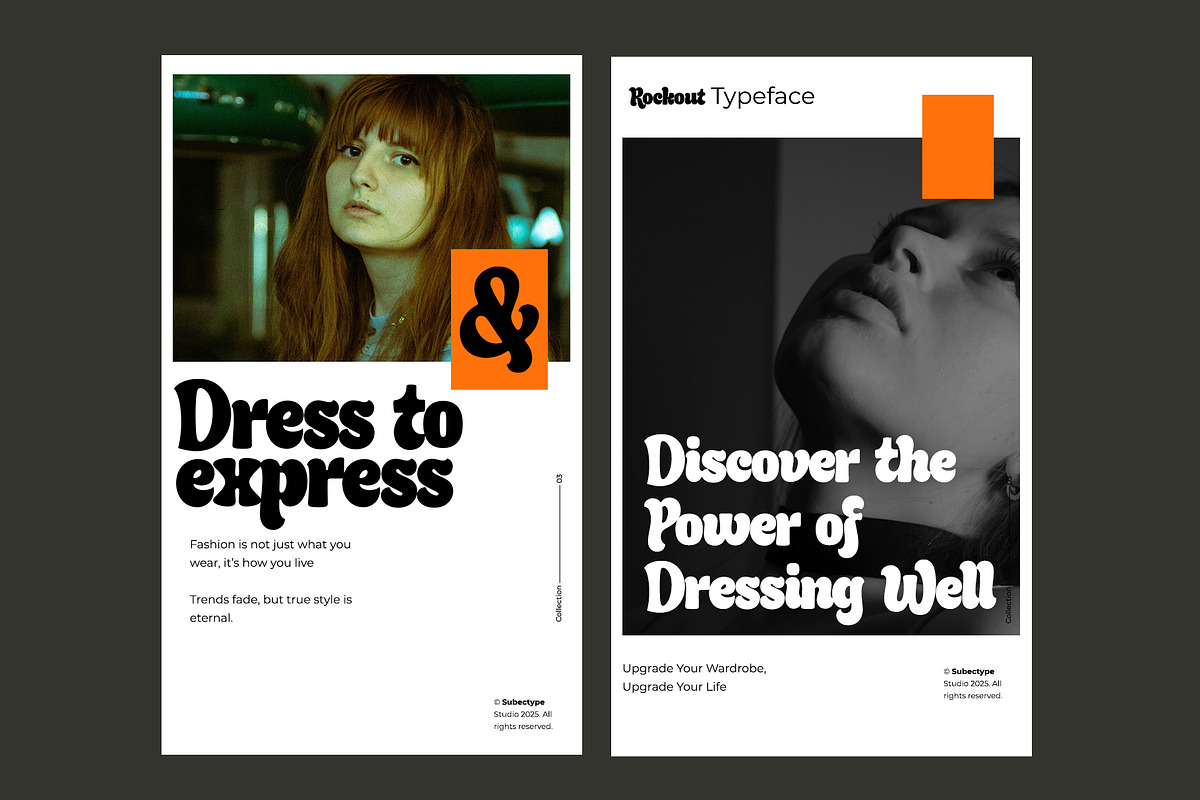Click vertical 'Collection' label on right poster photo
This screenshot has width=1200, height=800.
coord(1009,606)
